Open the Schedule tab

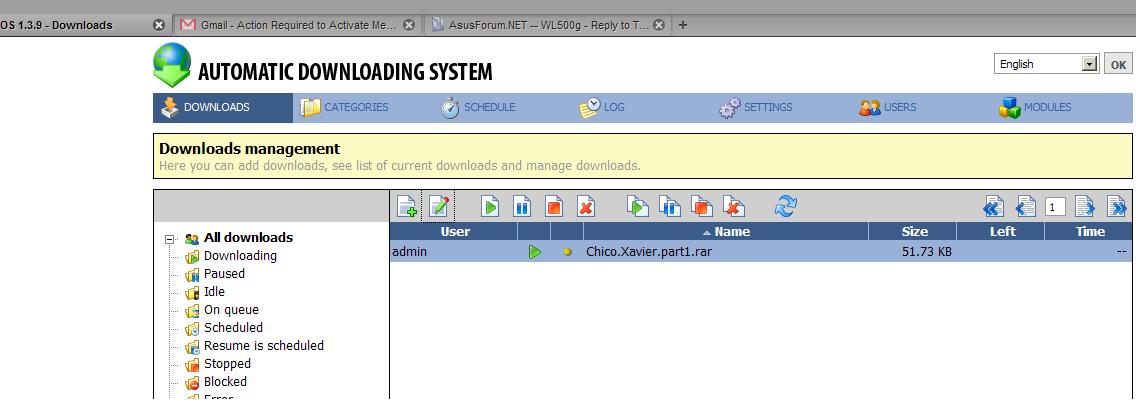click(x=478, y=107)
